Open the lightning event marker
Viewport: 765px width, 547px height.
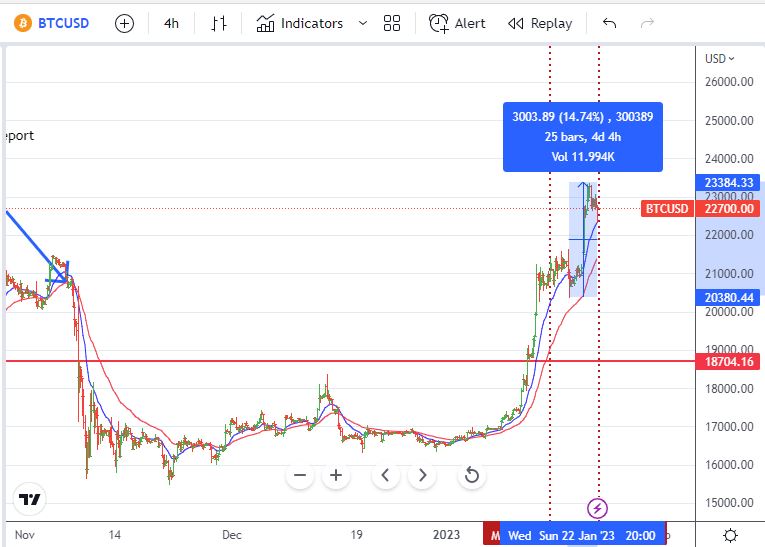(597, 508)
